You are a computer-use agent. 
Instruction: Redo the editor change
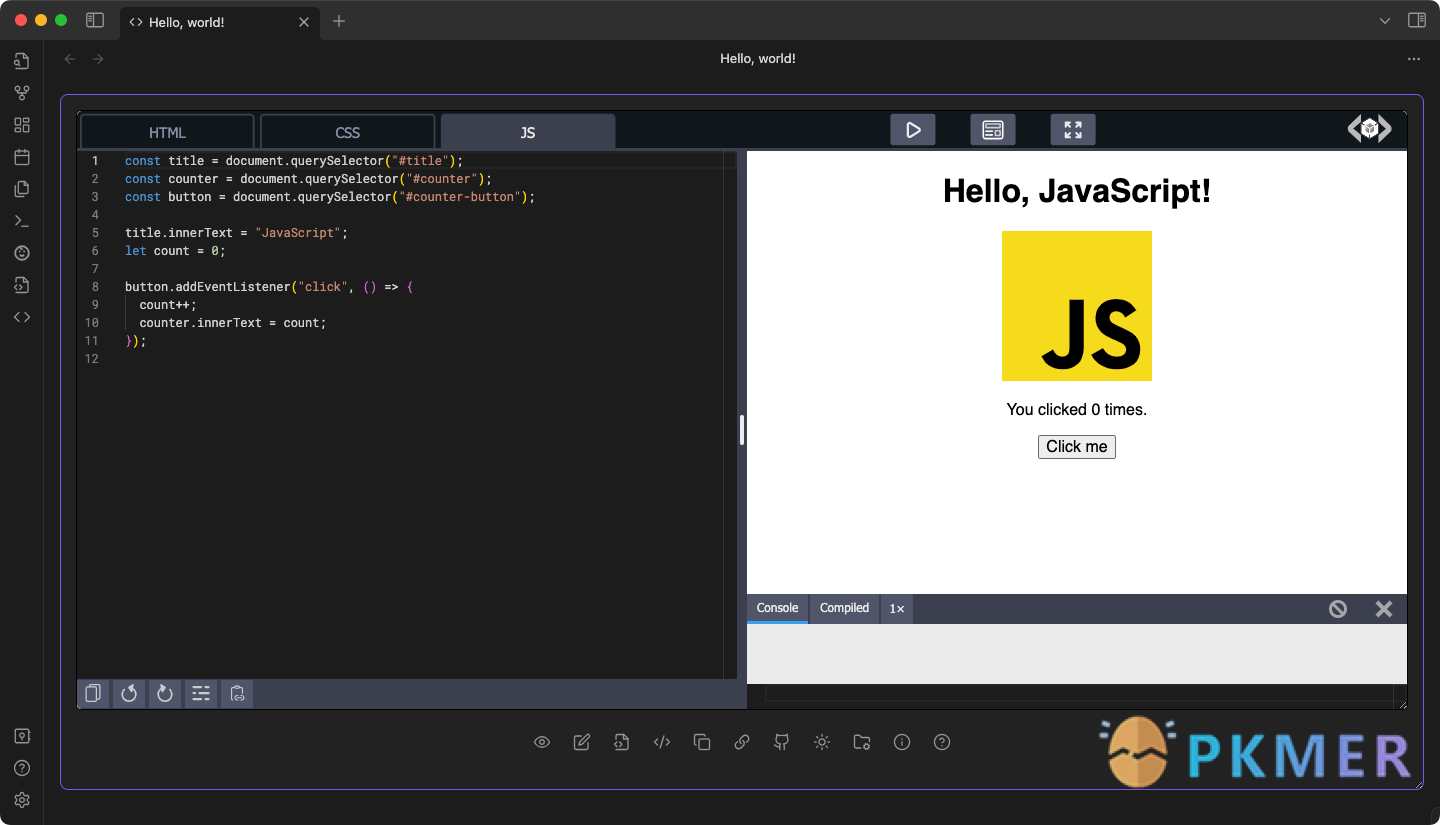(x=165, y=693)
